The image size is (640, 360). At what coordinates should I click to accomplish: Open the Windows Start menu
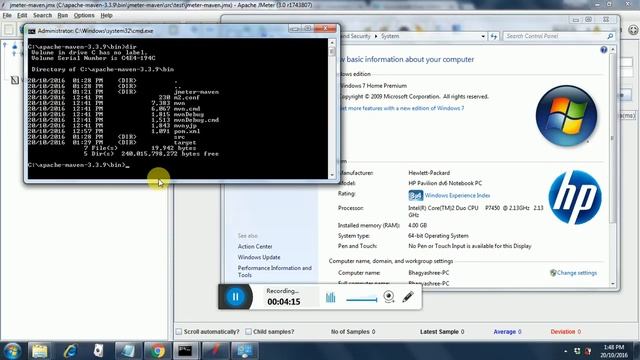coord(12,351)
